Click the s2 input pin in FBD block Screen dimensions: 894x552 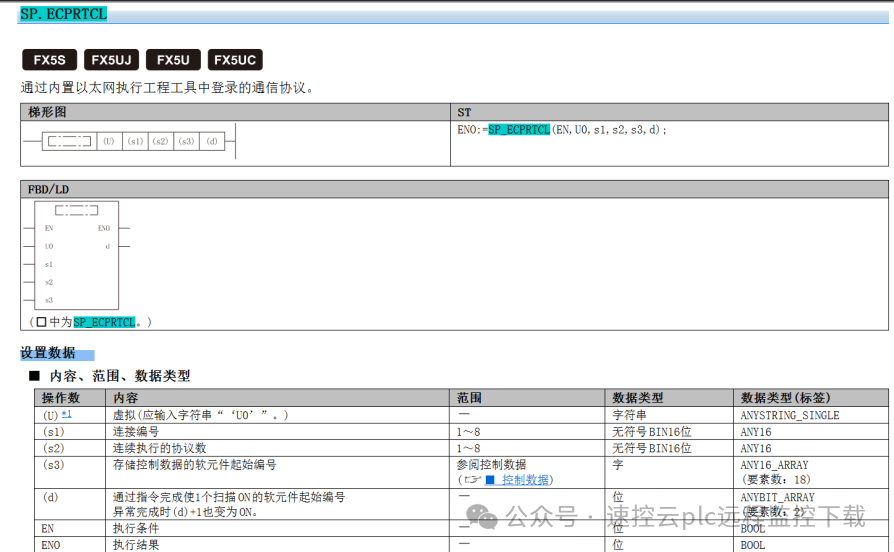[49, 282]
